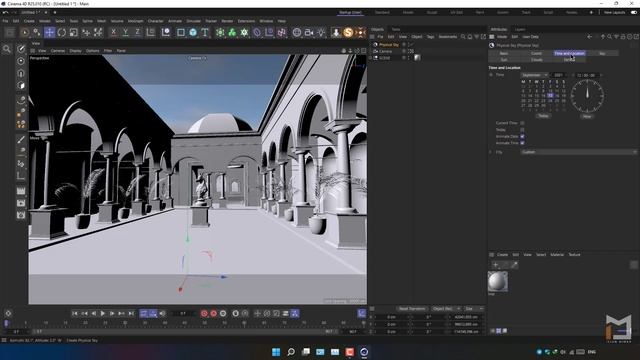Click the Now button under clock

587,116
